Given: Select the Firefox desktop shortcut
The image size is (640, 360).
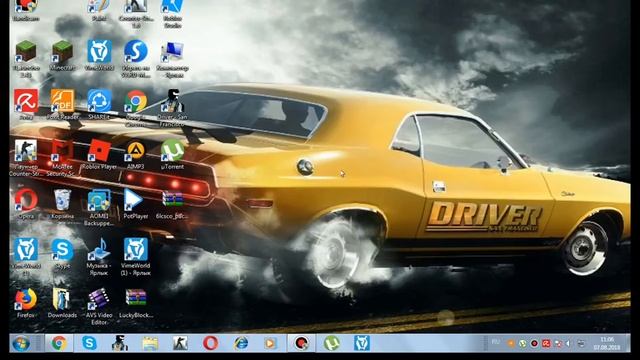Looking at the screenshot, I should tap(26, 303).
